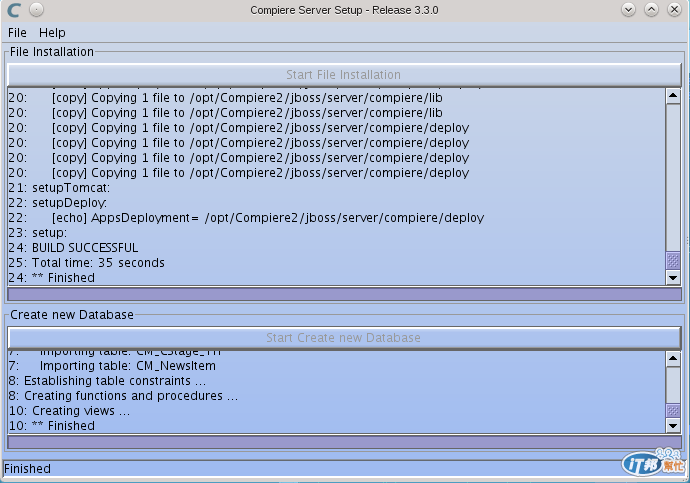Screen dimensions: 690x483
Task: Open the File menu
Action: [x=17, y=33]
